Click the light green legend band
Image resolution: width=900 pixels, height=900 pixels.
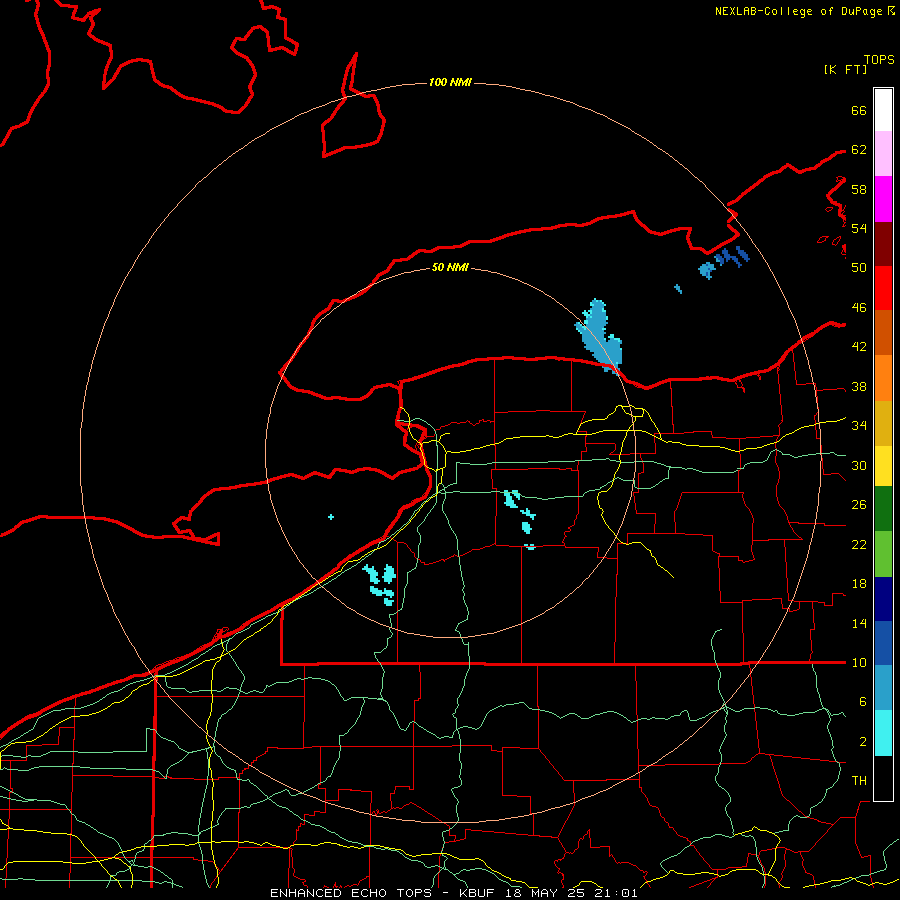[883, 553]
